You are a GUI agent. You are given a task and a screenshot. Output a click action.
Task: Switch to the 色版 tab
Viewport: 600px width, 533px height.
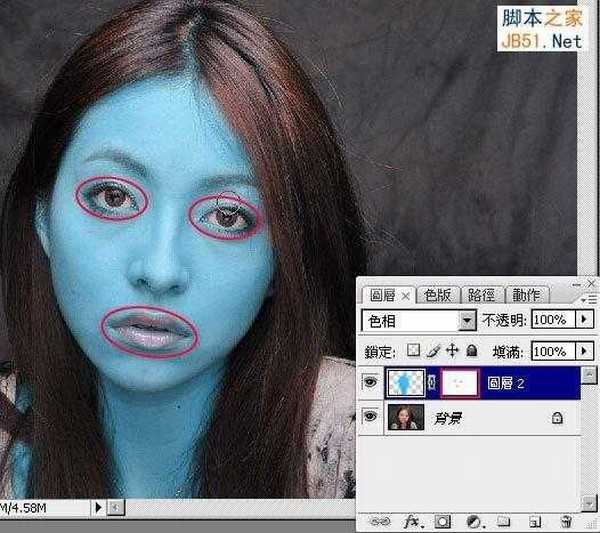click(437, 295)
